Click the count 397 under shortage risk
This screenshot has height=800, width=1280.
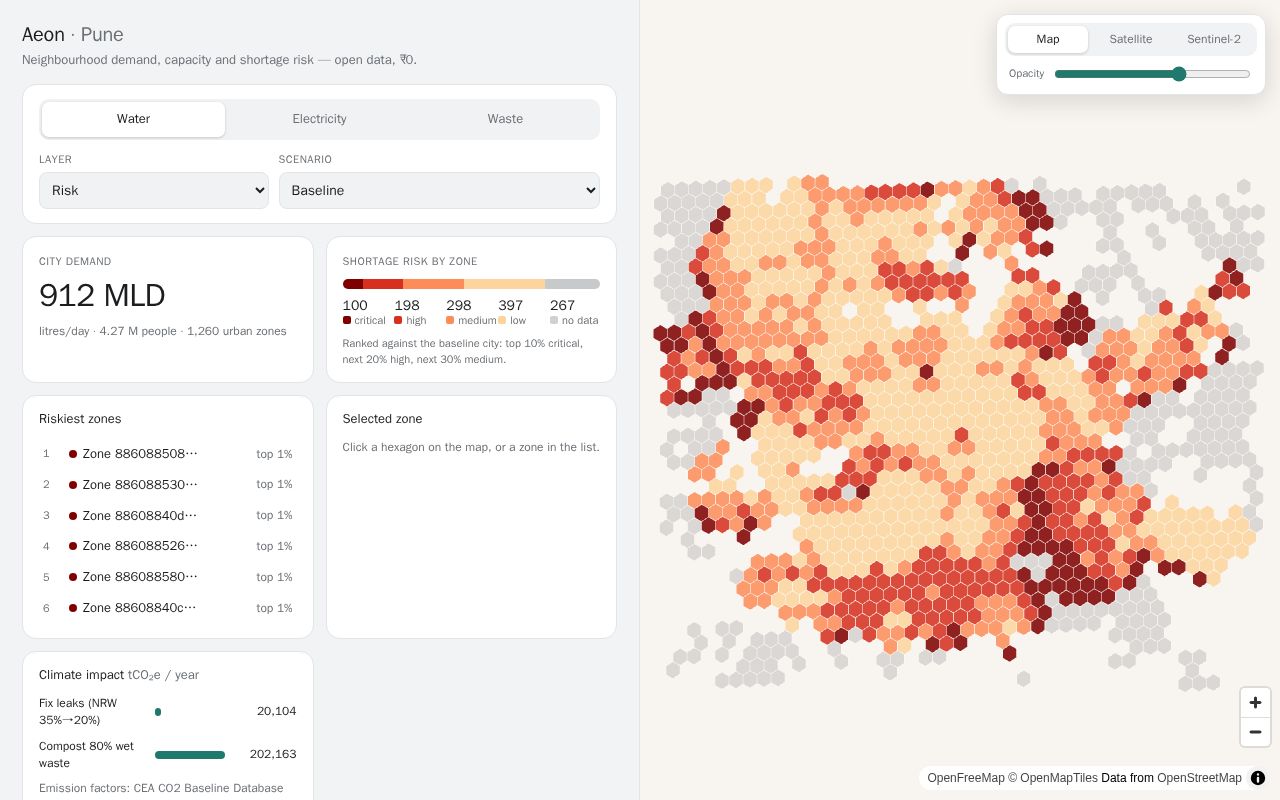point(511,305)
